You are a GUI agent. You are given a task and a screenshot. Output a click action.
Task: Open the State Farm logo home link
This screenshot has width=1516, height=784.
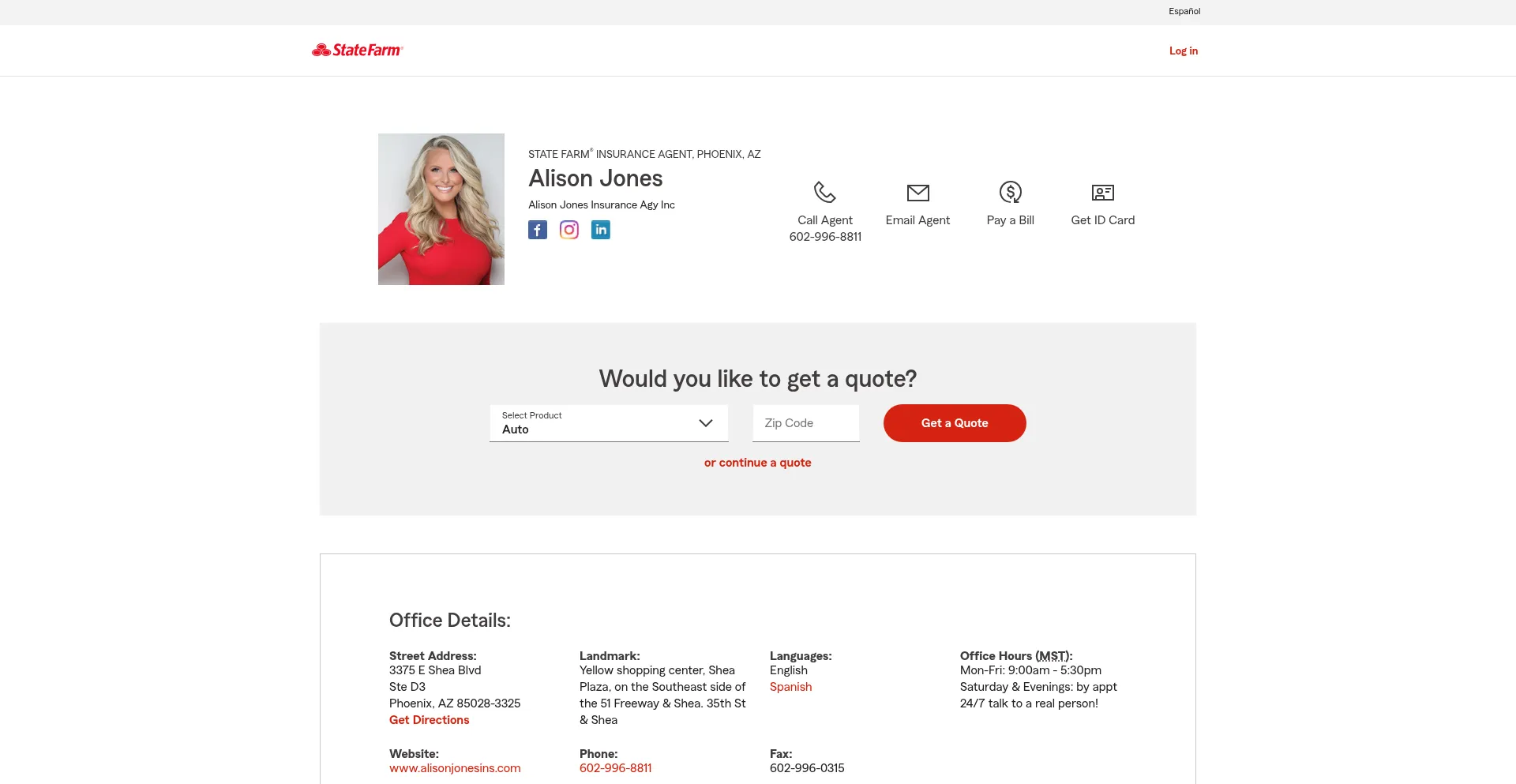point(357,51)
